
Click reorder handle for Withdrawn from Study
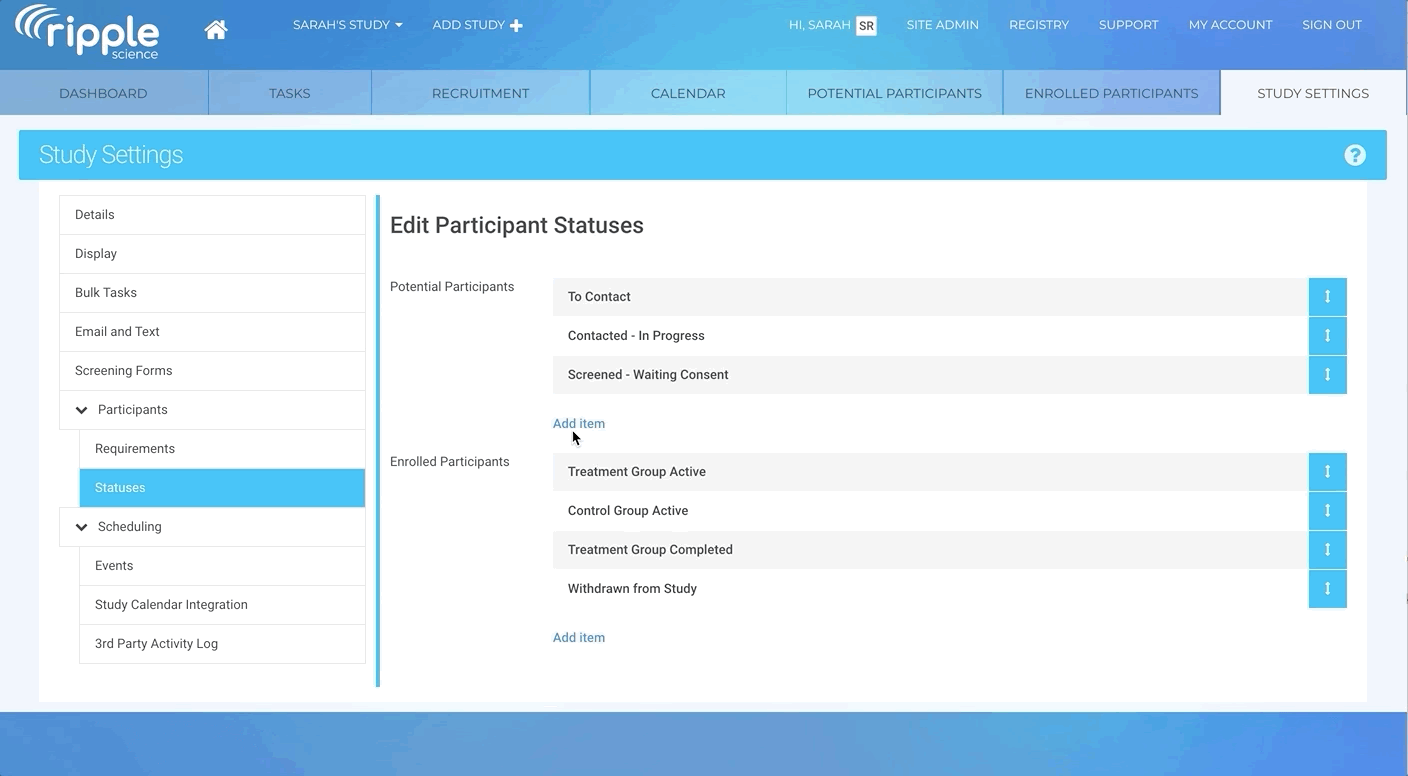click(x=1327, y=589)
